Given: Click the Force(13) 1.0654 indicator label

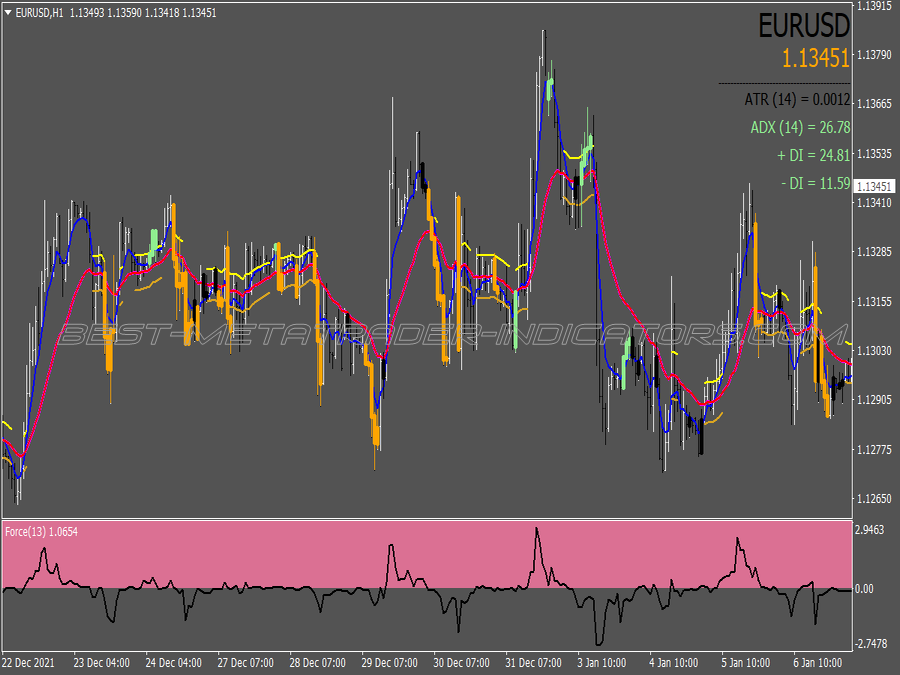Looking at the screenshot, I should click(x=41, y=532).
